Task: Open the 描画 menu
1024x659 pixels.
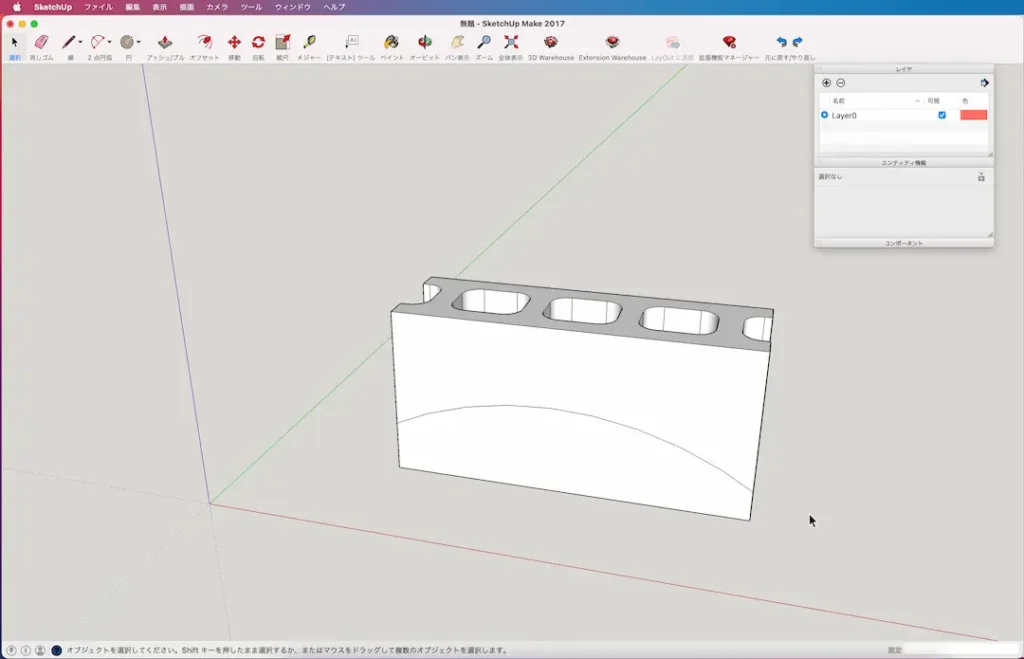Action: 187,7
